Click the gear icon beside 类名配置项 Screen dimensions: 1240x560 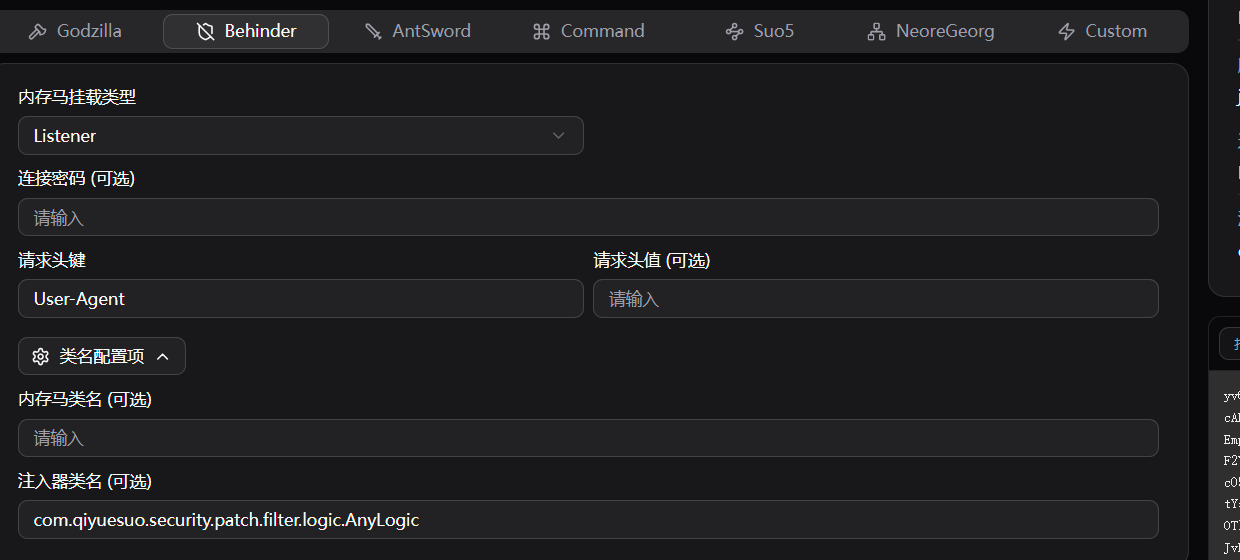point(41,357)
